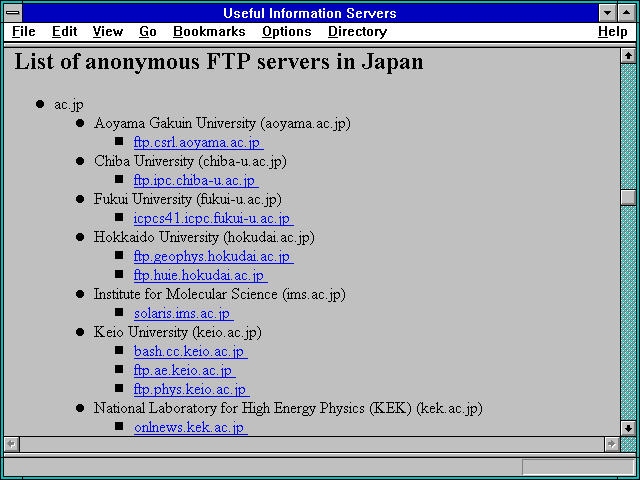Follow the ftp.csrl.aoyama.ac.jp link

(198, 142)
